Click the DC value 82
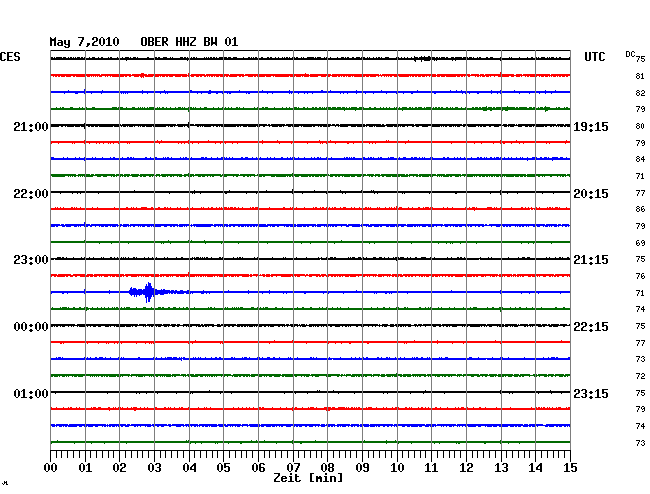The image size is (650, 494). [x=640, y=93]
